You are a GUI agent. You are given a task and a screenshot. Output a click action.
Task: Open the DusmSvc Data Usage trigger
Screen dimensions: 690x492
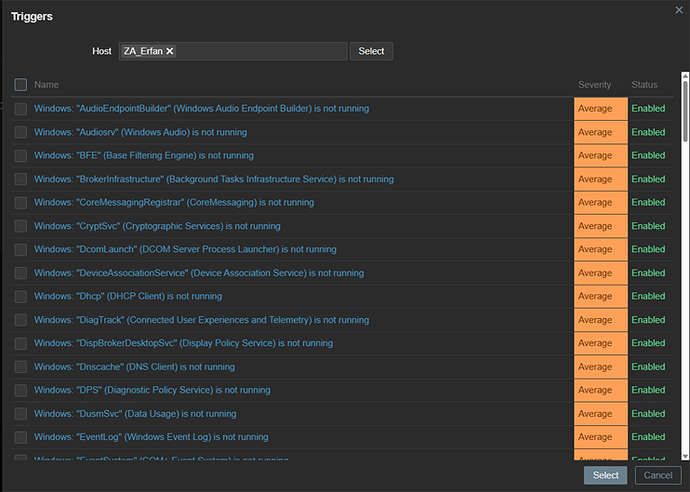click(x=135, y=414)
